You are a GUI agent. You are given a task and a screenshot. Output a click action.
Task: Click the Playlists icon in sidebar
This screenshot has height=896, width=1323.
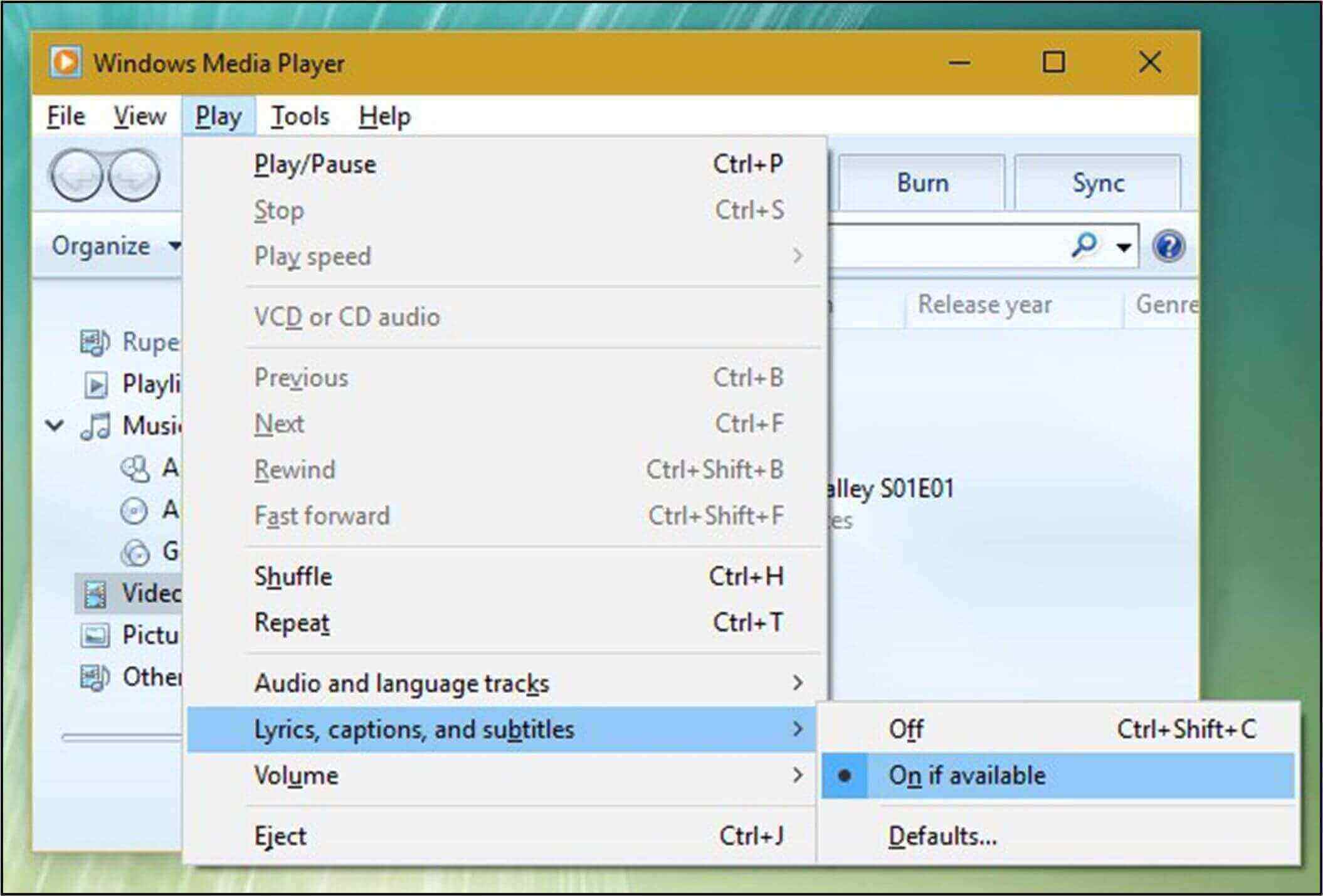(95, 384)
